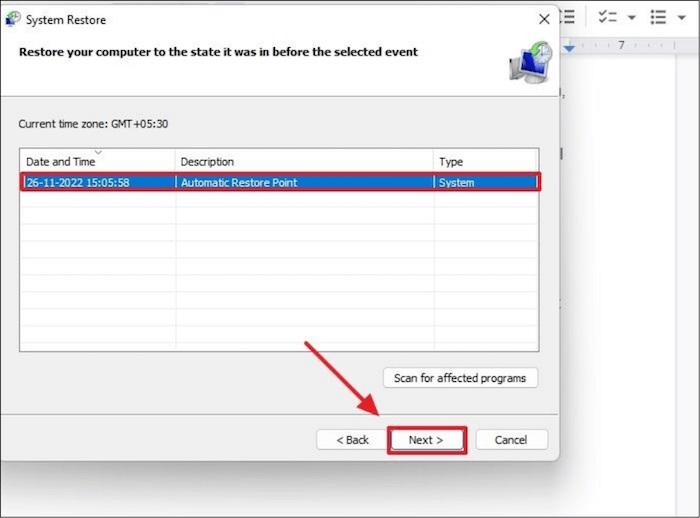Image resolution: width=700 pixels, height=518 pixels.
Task: Click the ruler indent marker in document
Action: point(569,47)
